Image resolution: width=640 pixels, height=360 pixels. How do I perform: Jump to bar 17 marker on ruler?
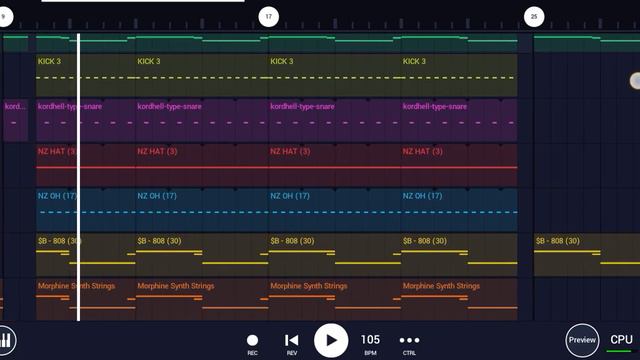[269, 17]
